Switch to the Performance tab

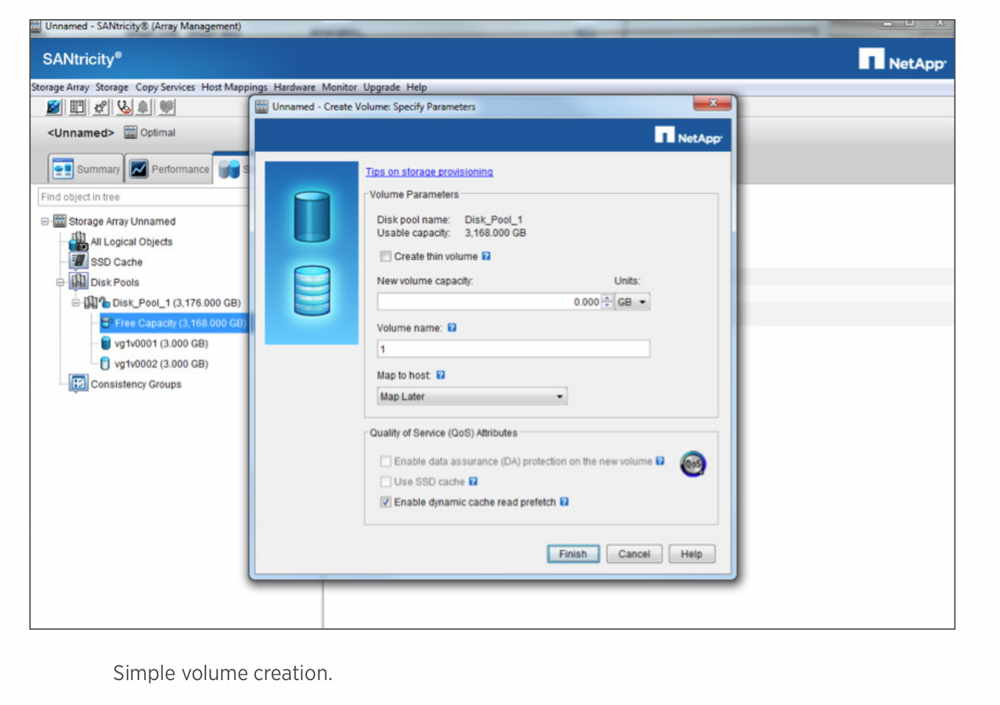169,169
